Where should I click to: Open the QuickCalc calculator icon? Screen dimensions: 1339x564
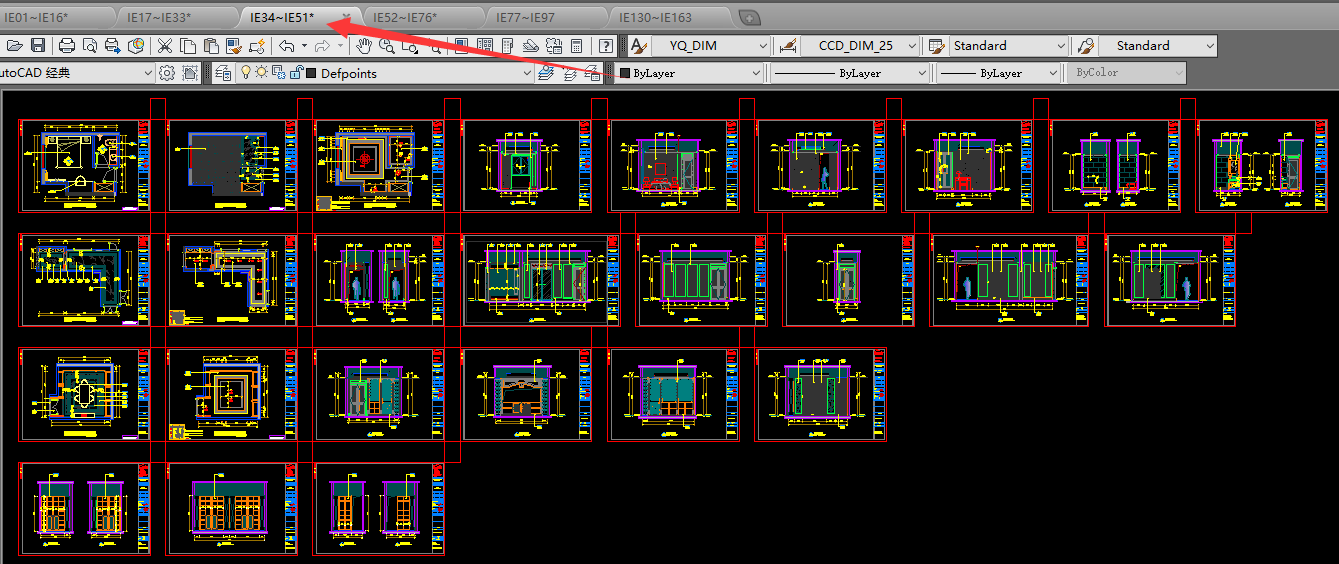point(577,46)
